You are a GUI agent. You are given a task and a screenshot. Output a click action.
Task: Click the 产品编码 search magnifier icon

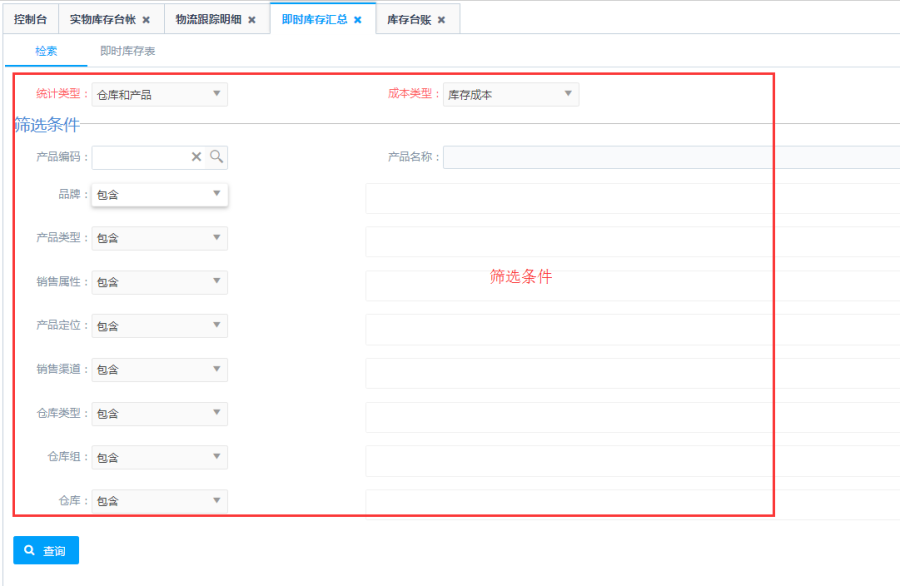coord(216,157)
